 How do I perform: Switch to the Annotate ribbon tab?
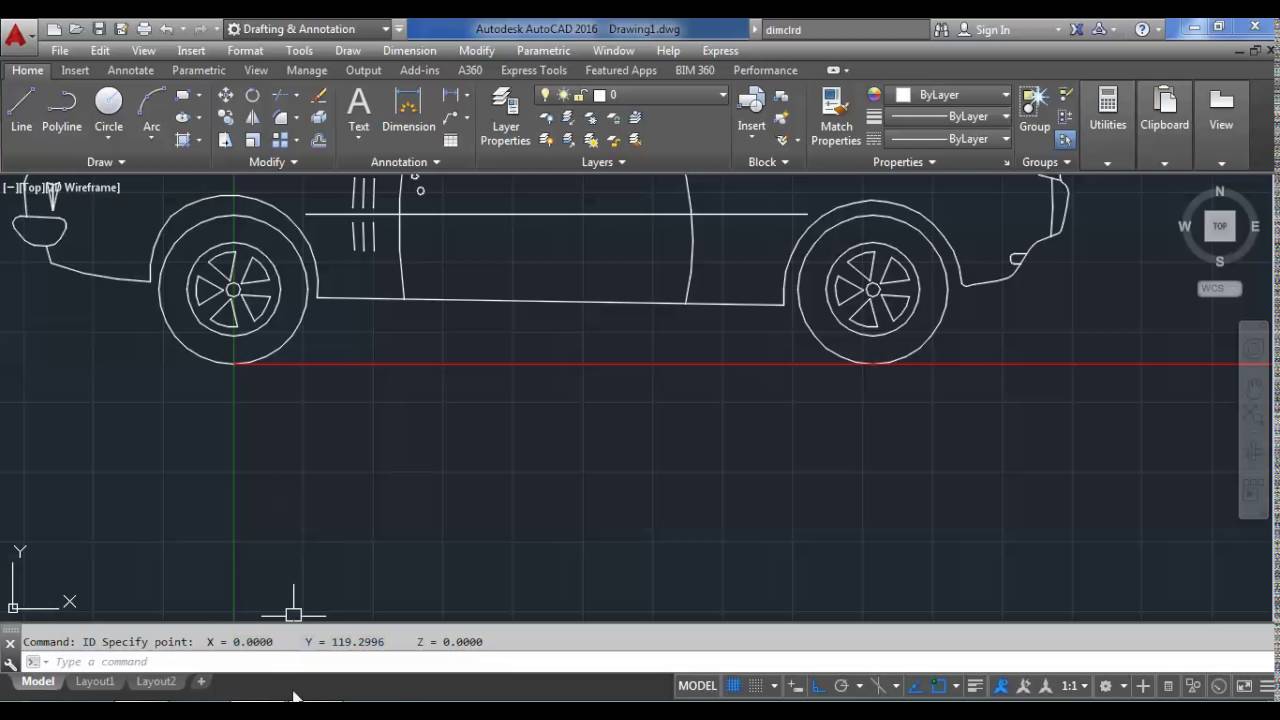130,70
